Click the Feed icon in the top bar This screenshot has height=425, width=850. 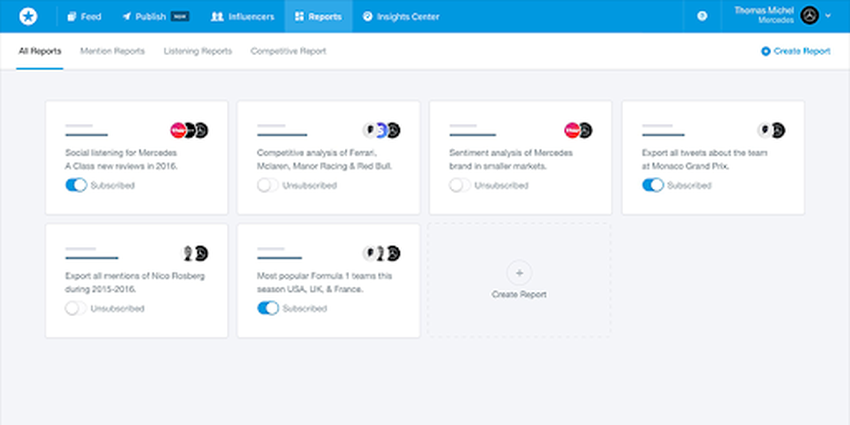(72, 17)
